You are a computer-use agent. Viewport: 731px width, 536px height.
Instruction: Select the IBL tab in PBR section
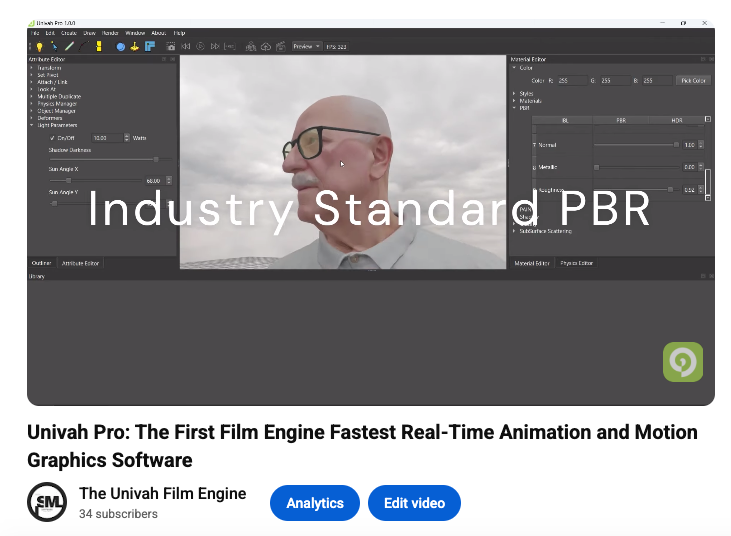(x=565, y=120)
